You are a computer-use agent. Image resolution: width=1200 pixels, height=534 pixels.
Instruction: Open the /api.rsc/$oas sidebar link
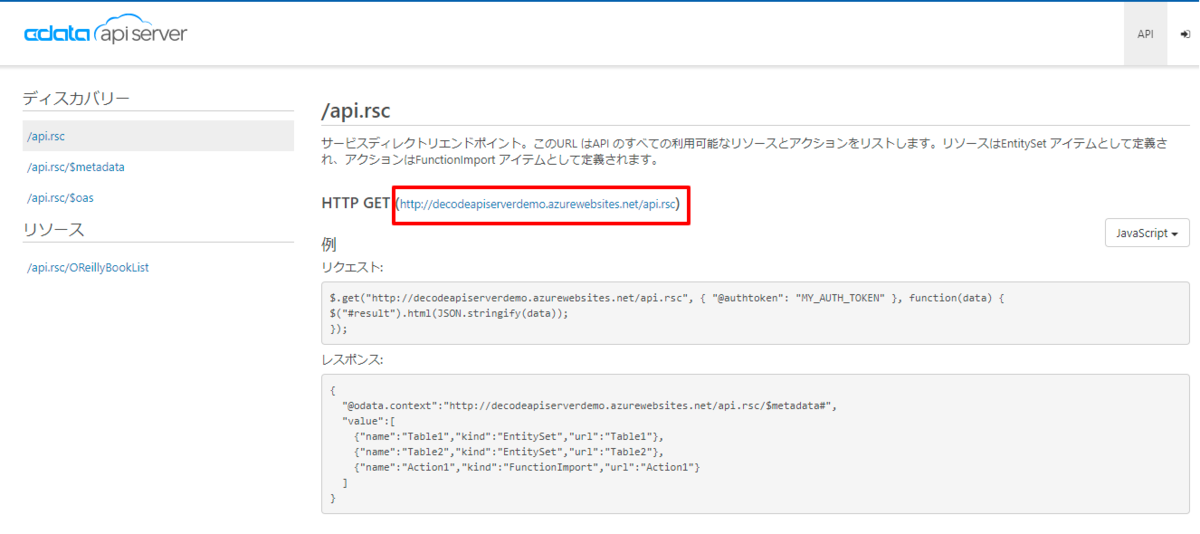pyautogui.click(x=60, y=198)
